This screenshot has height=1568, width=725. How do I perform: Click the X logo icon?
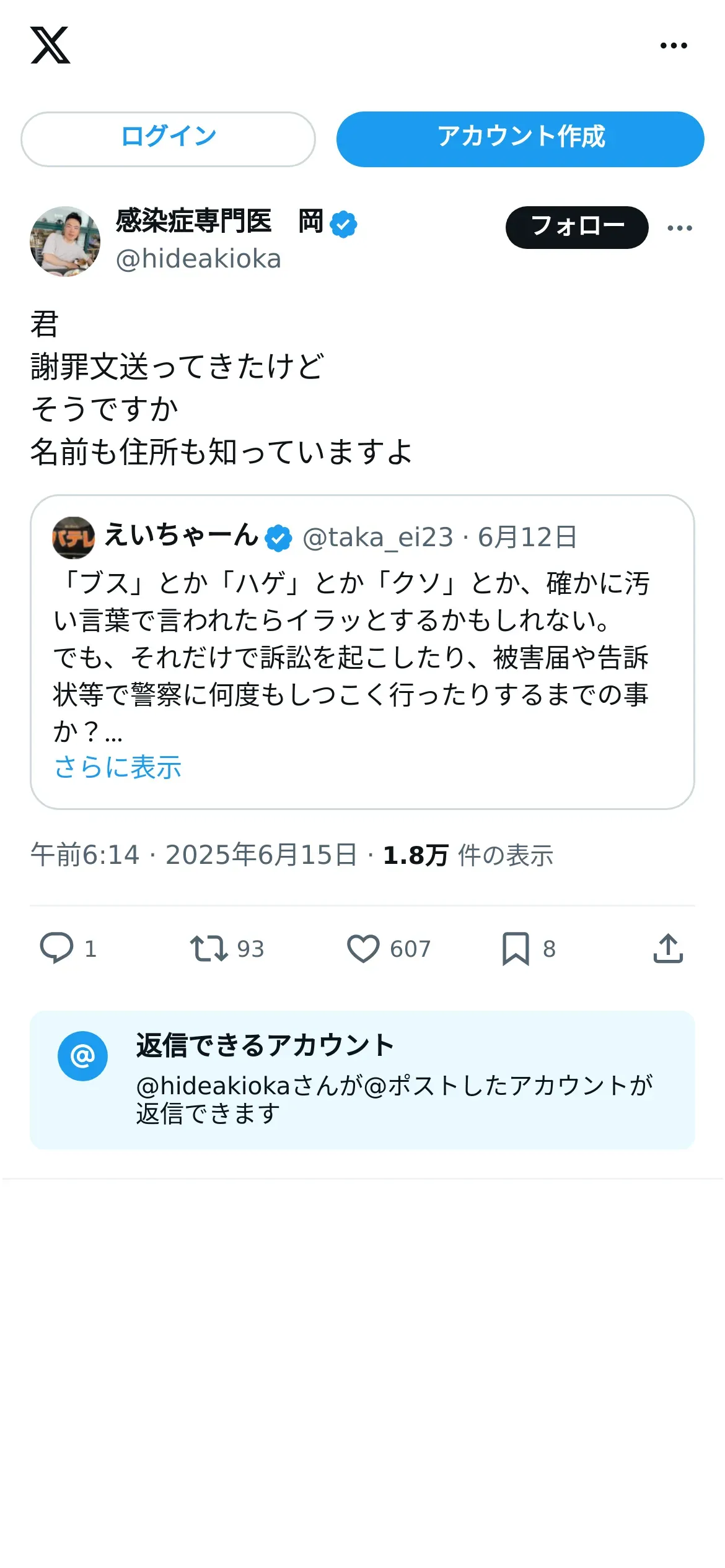tap(50, 45)
